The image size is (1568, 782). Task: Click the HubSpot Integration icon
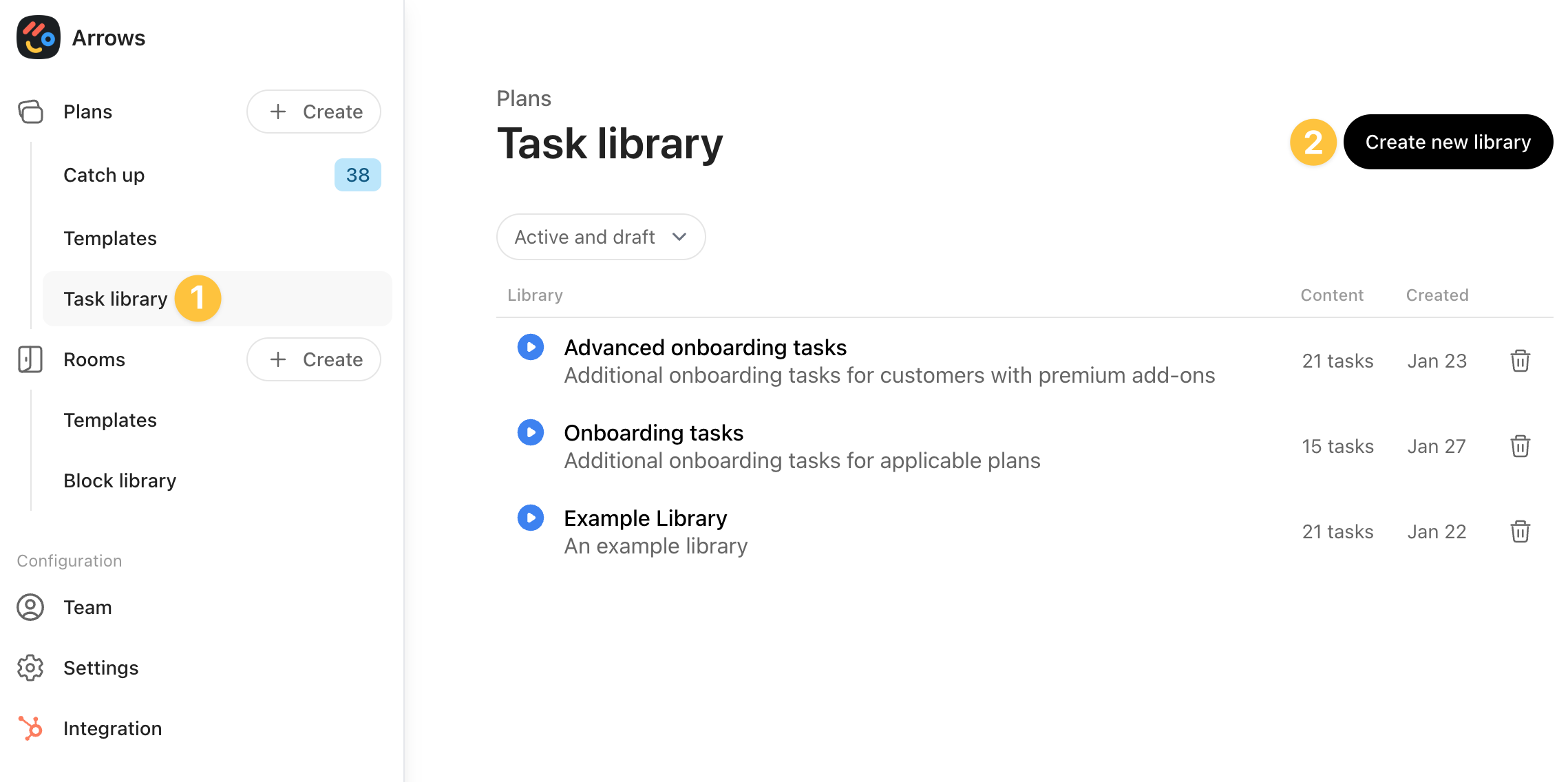tap(30, 728)
